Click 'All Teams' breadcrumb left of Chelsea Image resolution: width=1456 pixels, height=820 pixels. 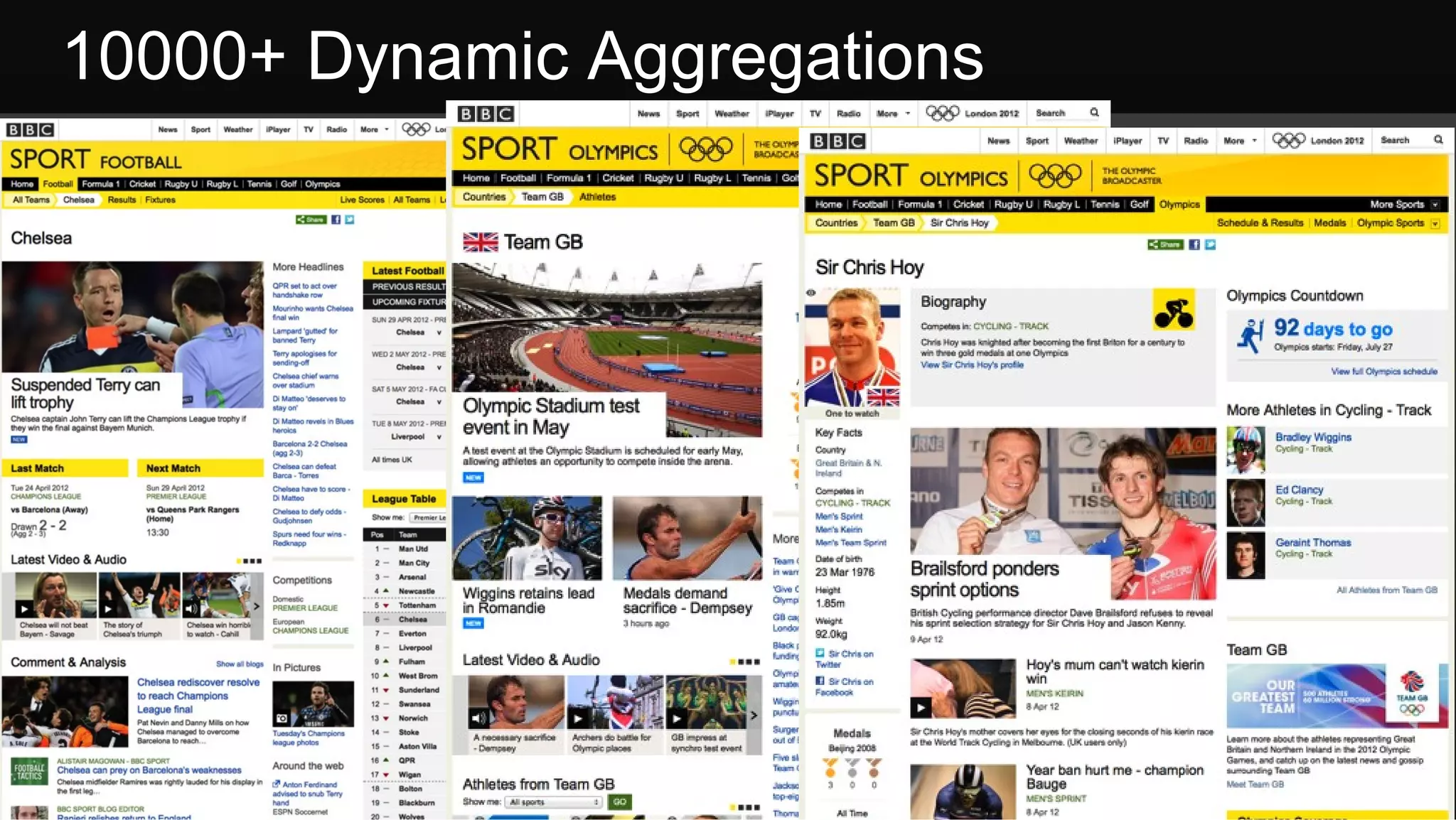click(x=31, y=200)
